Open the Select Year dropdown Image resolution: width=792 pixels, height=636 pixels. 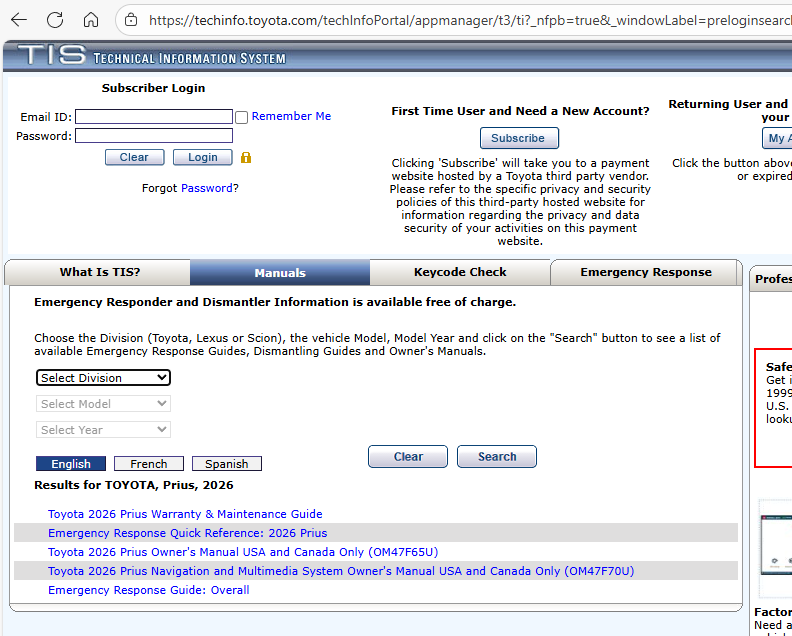[x=103, y=430]
